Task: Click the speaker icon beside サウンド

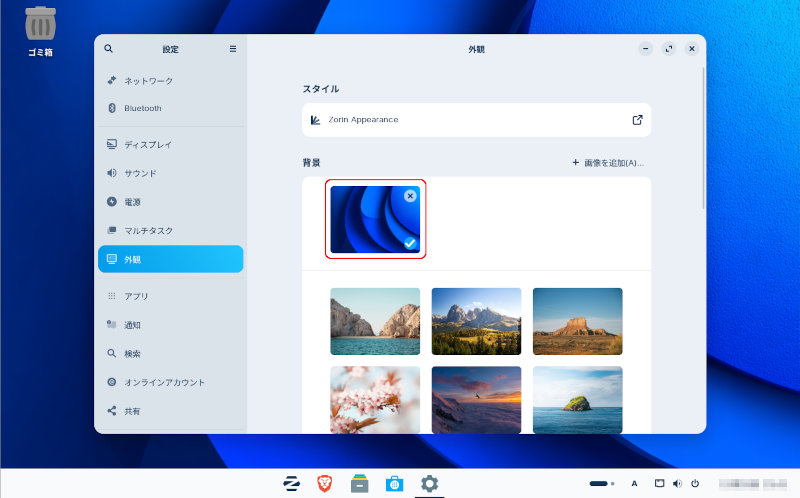Action: 112,173
